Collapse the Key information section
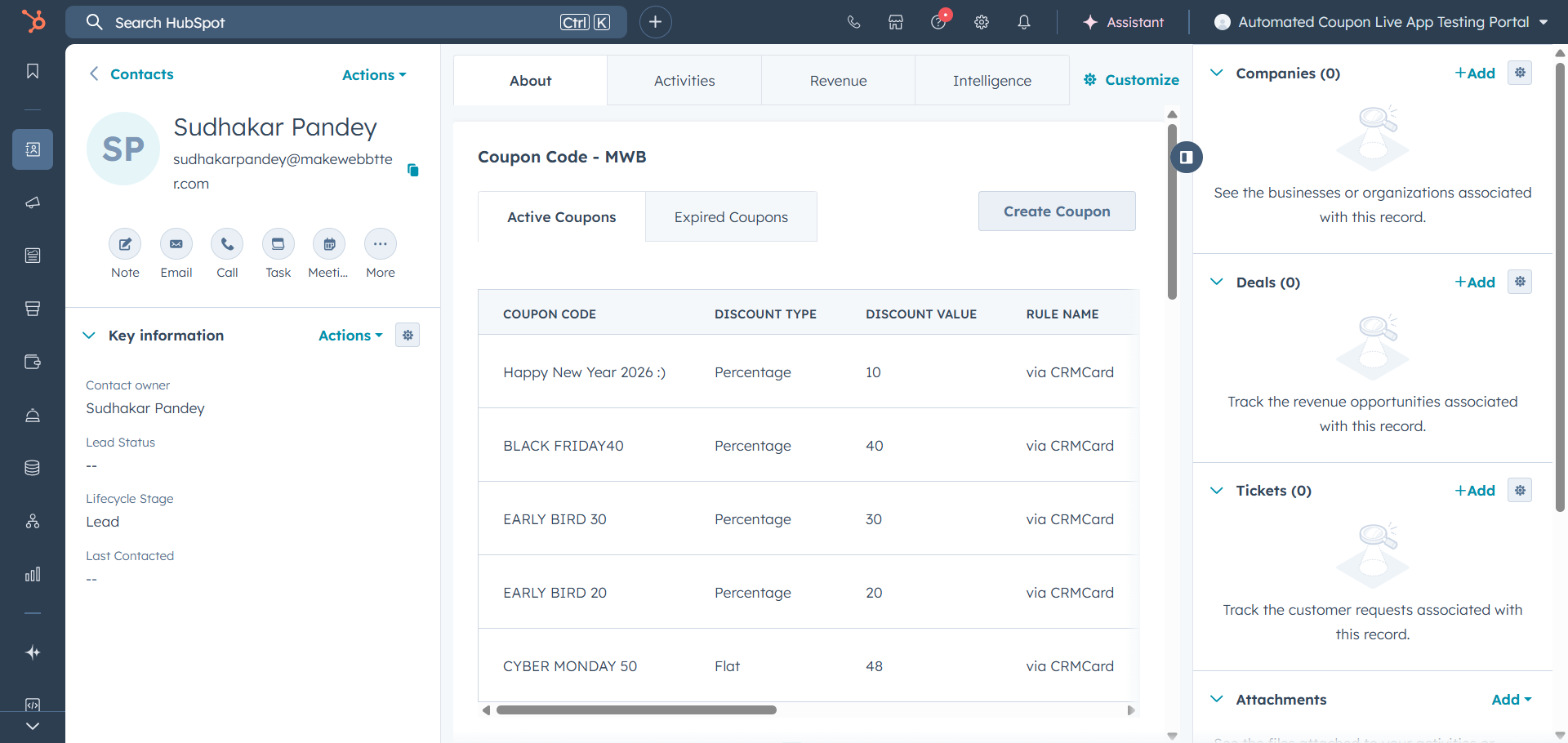Image resolution: width=1568 pixels, height=743 pixels. point(89,336)
